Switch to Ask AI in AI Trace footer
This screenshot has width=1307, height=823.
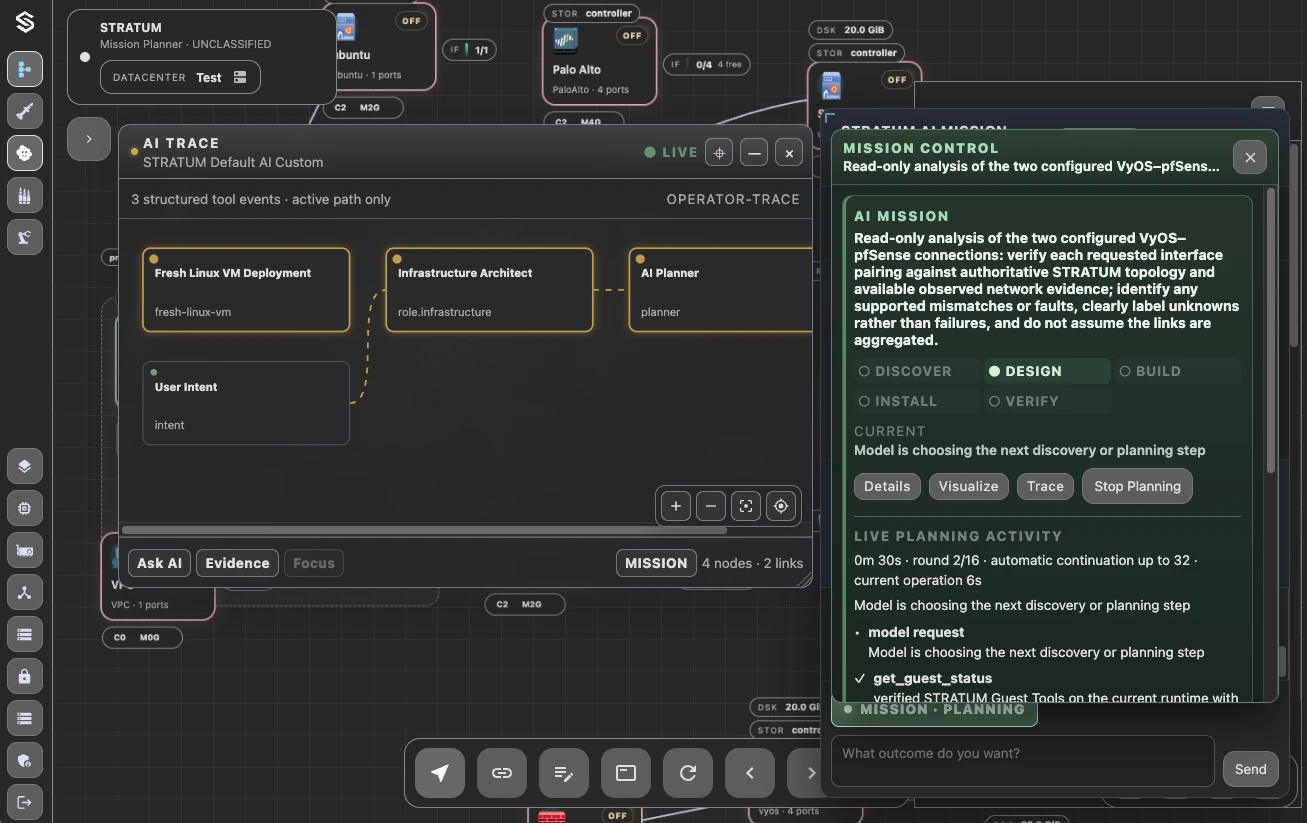coord(160,563)
